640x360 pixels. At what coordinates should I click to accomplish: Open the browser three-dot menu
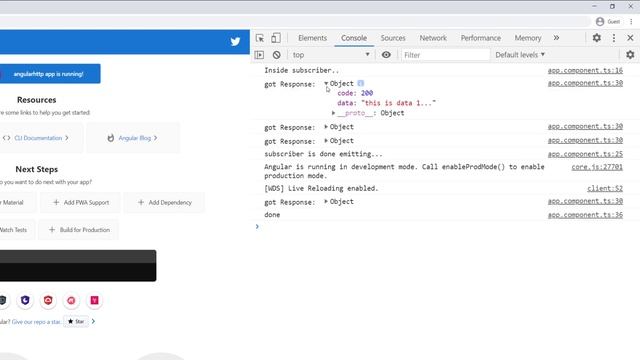tap(631, 22)
